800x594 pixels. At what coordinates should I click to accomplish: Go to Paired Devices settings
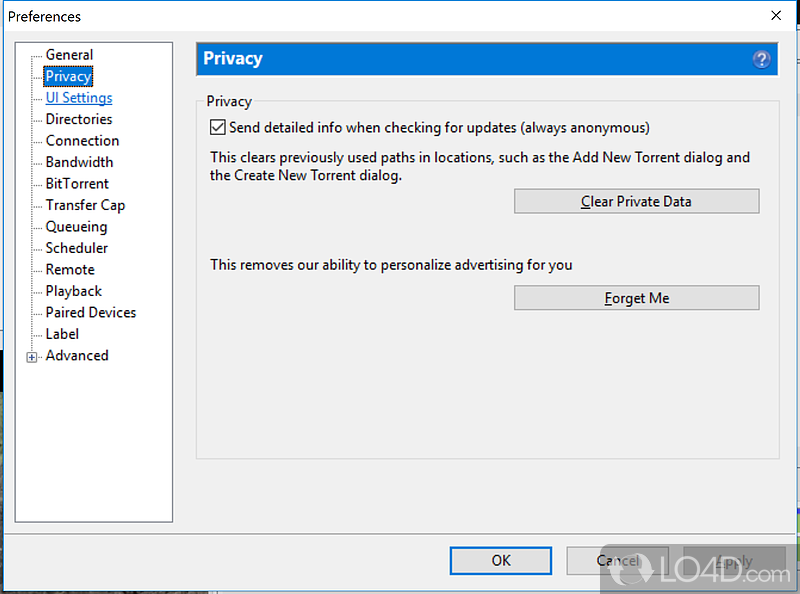click(x=90, y=313)
